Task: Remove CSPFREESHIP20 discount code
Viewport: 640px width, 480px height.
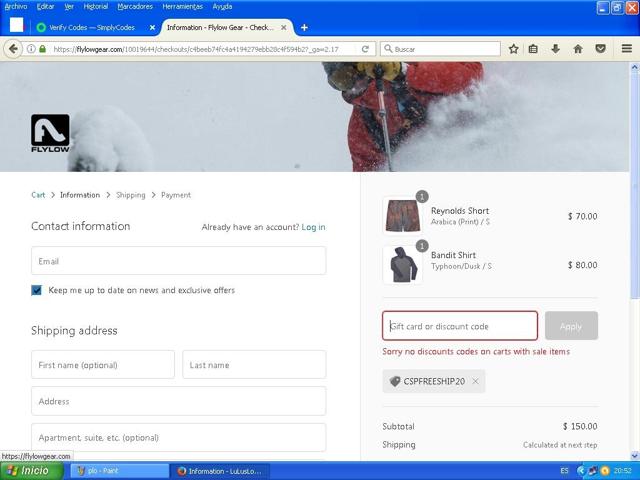Action: click(x=476, y=381)
